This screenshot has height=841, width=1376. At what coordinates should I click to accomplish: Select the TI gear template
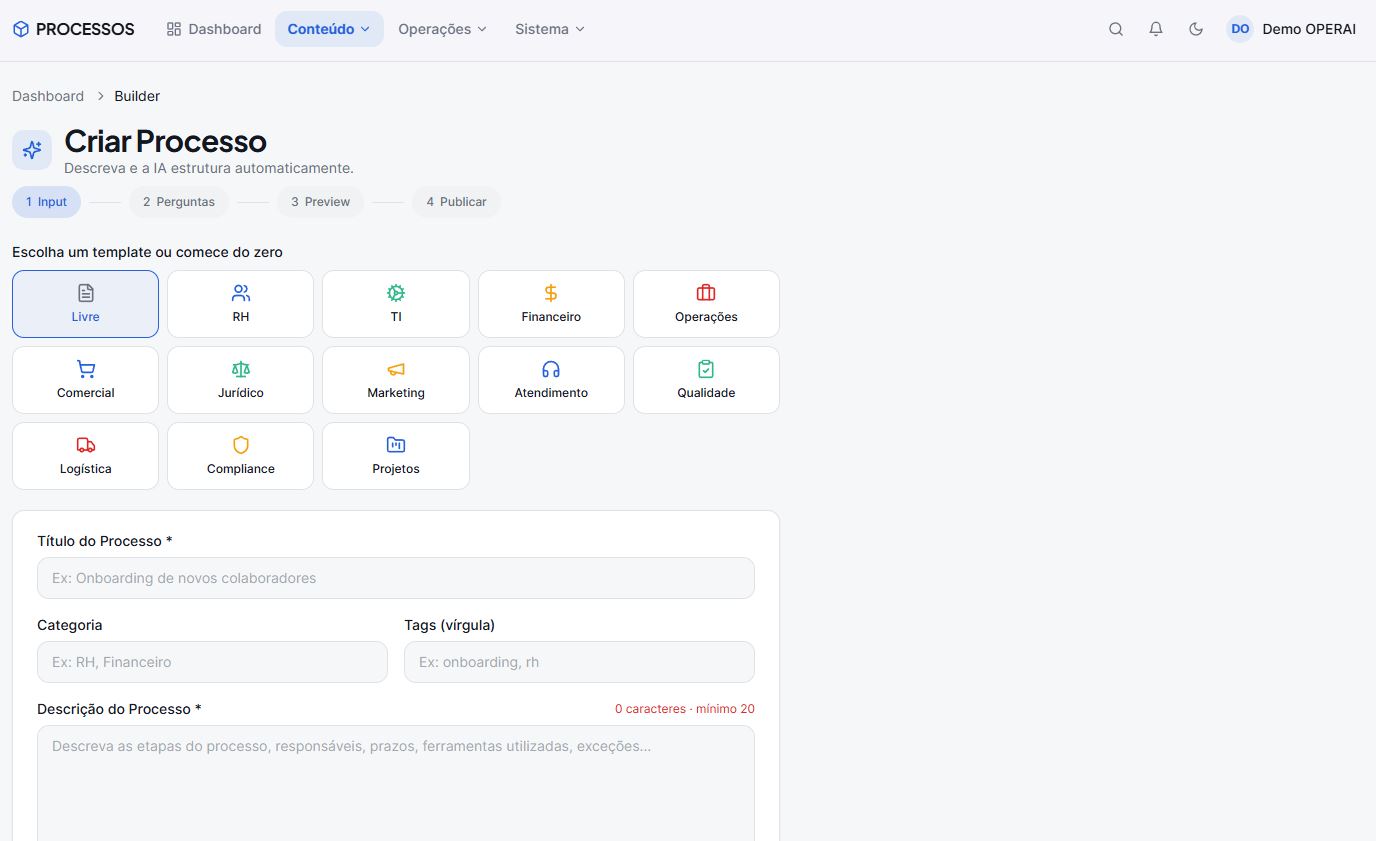coord(396,304)
